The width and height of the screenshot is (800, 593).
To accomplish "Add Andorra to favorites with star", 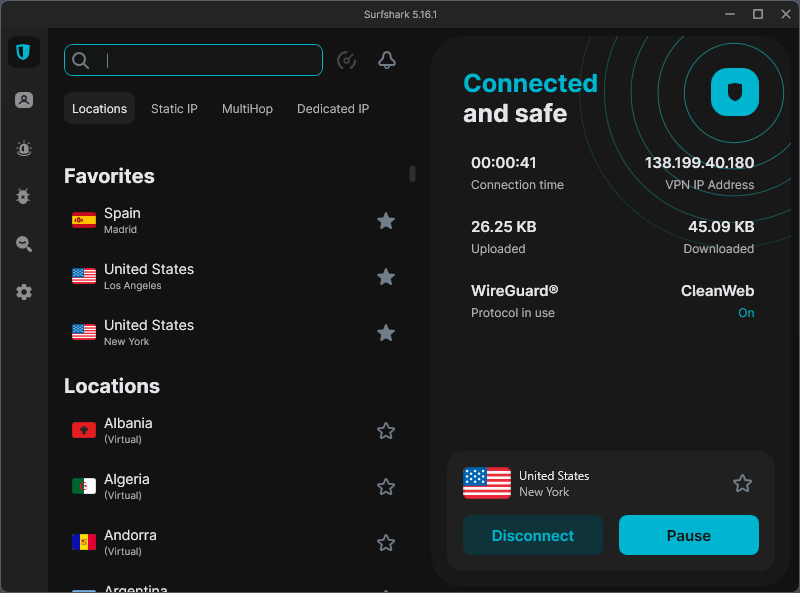I will click(386, 543).
